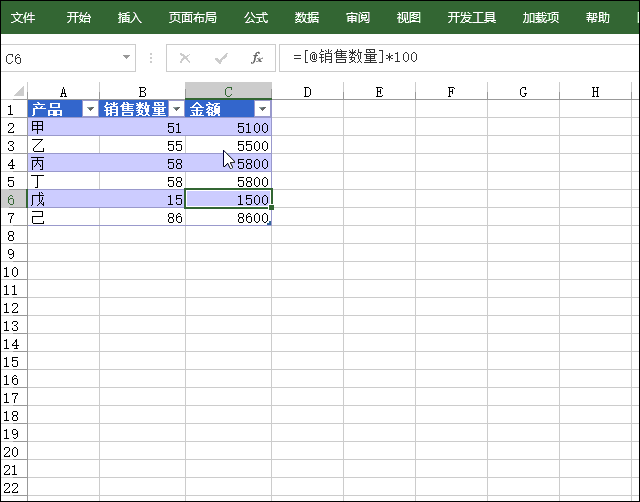Open the 销售数量 column filter dropdown
The height and width of the screenshot is (502, 640).
[x=176, y=109]
